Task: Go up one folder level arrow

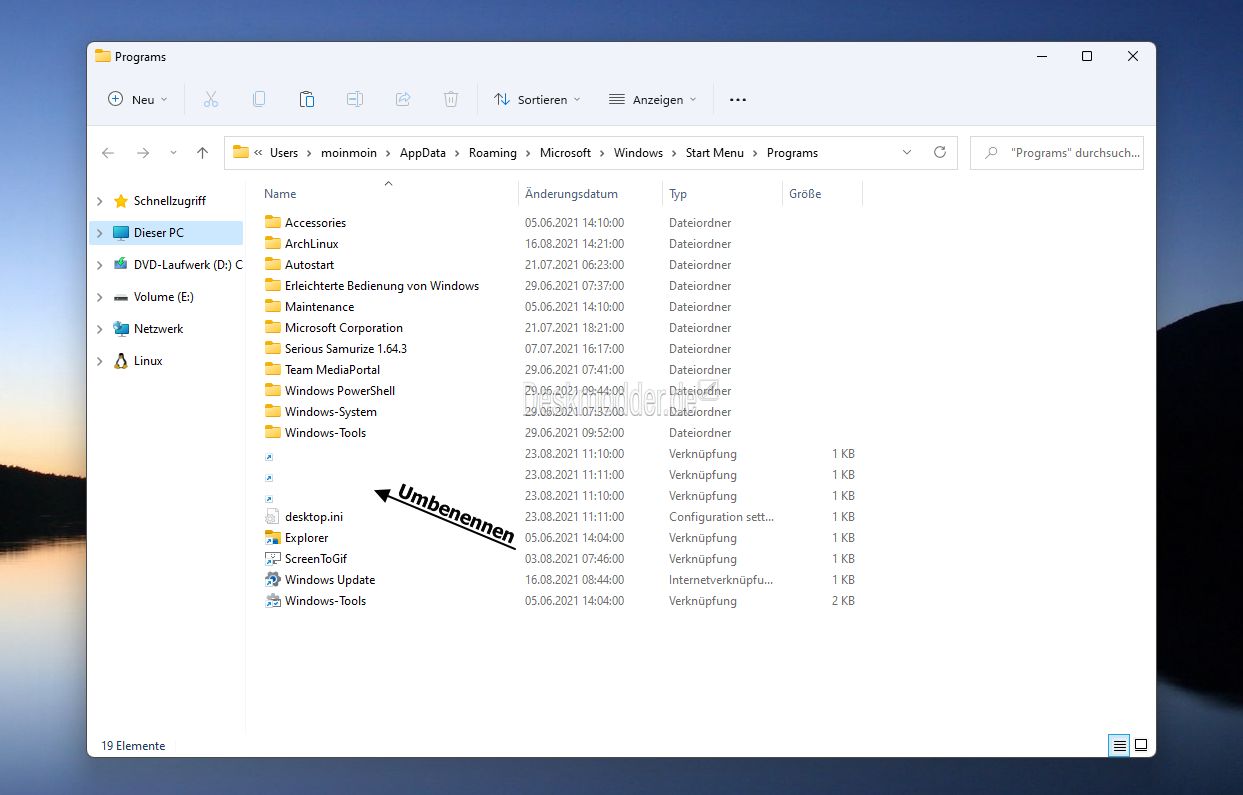Action: tap(202, 153)
